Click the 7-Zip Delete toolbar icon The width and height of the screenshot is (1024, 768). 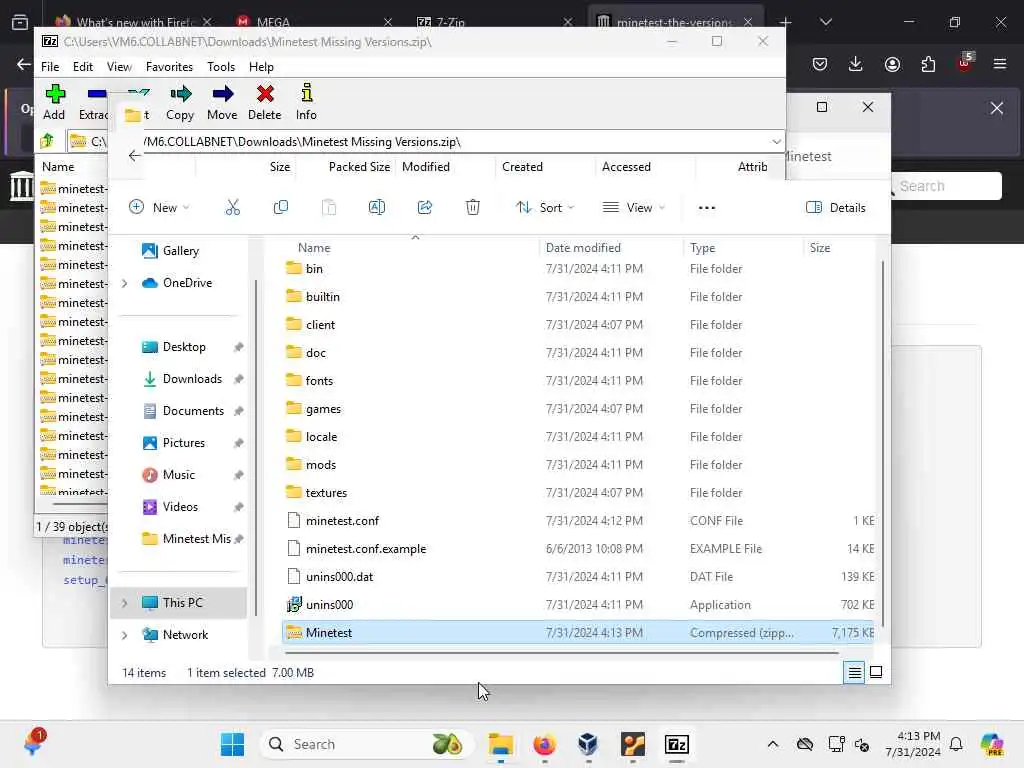point(264,103)
